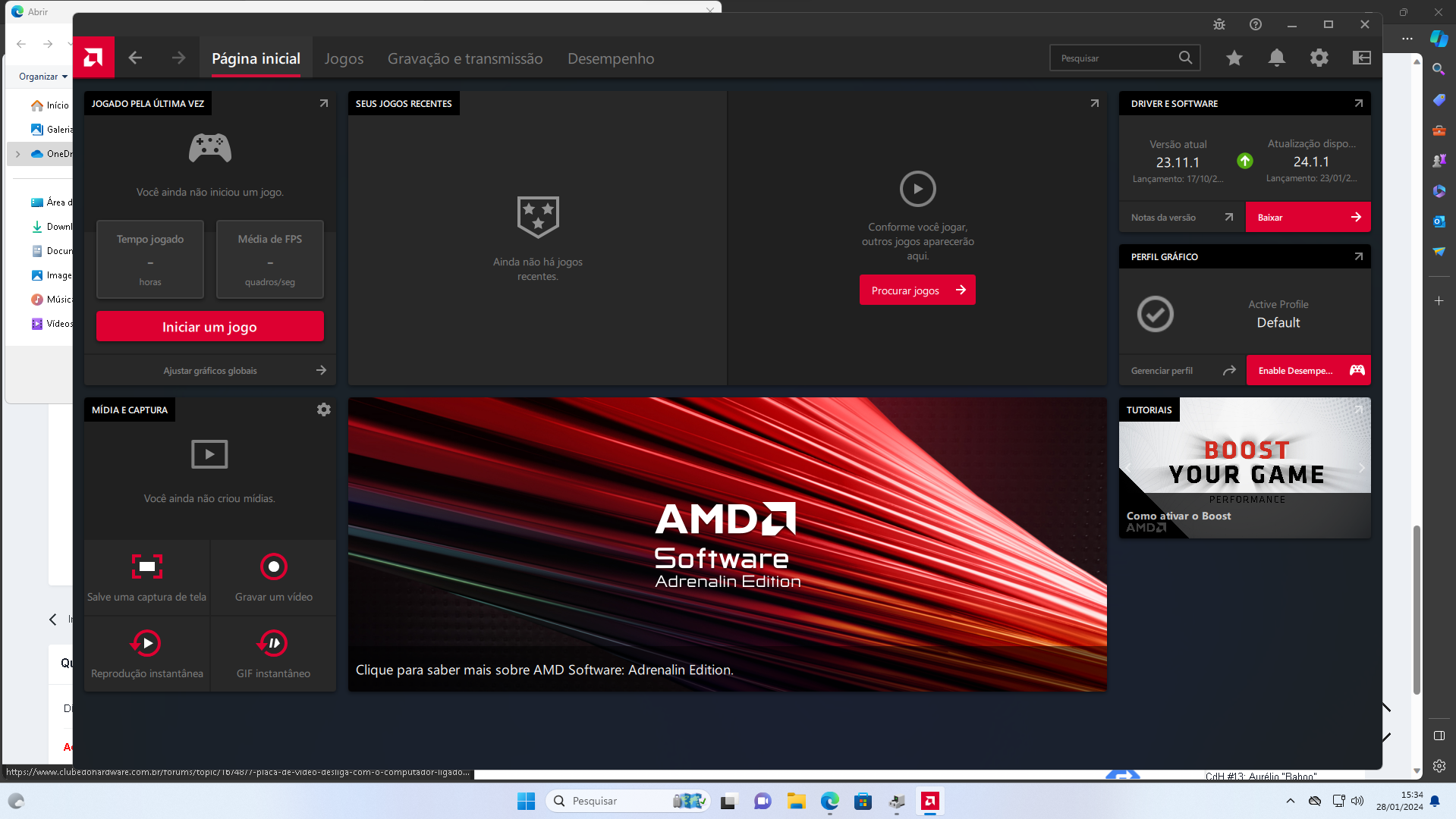1456x819 pixels.
Task: Click the Média de FPS stat tile
Action: coord(270,259)
